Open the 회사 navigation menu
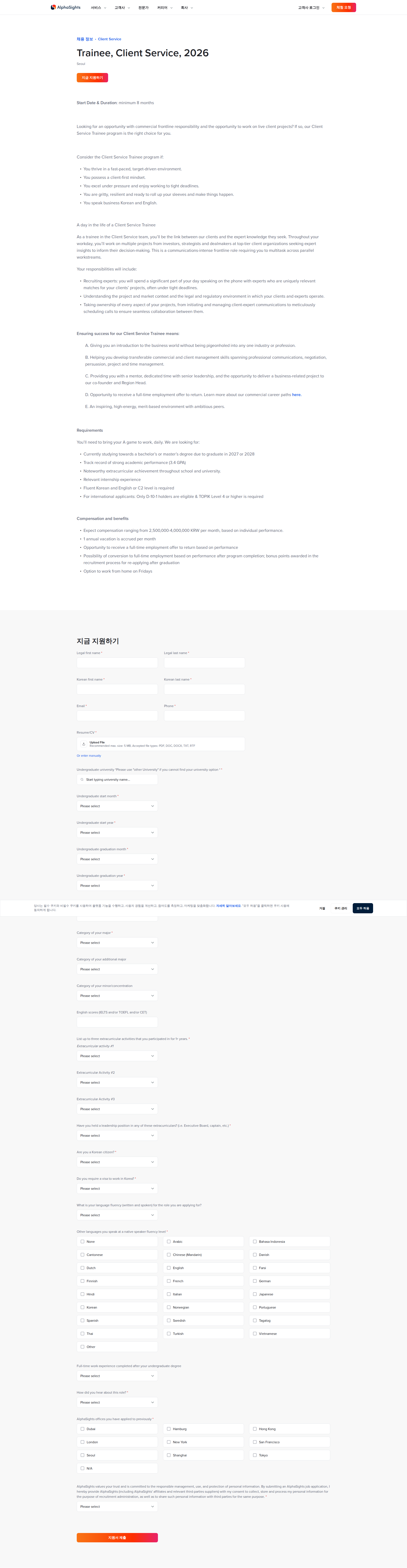 tap(187, 8)
